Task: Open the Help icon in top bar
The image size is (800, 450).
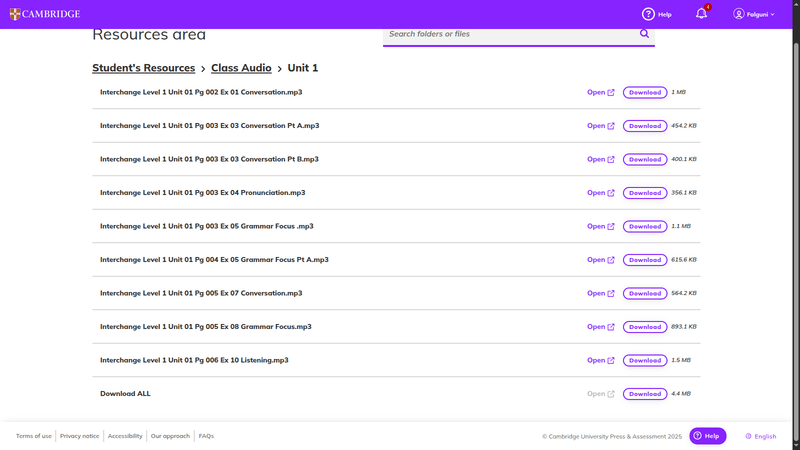Action: 657,14
